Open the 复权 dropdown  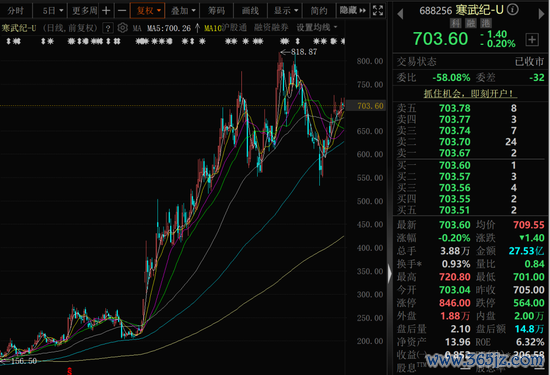click(x=147, y=11)
